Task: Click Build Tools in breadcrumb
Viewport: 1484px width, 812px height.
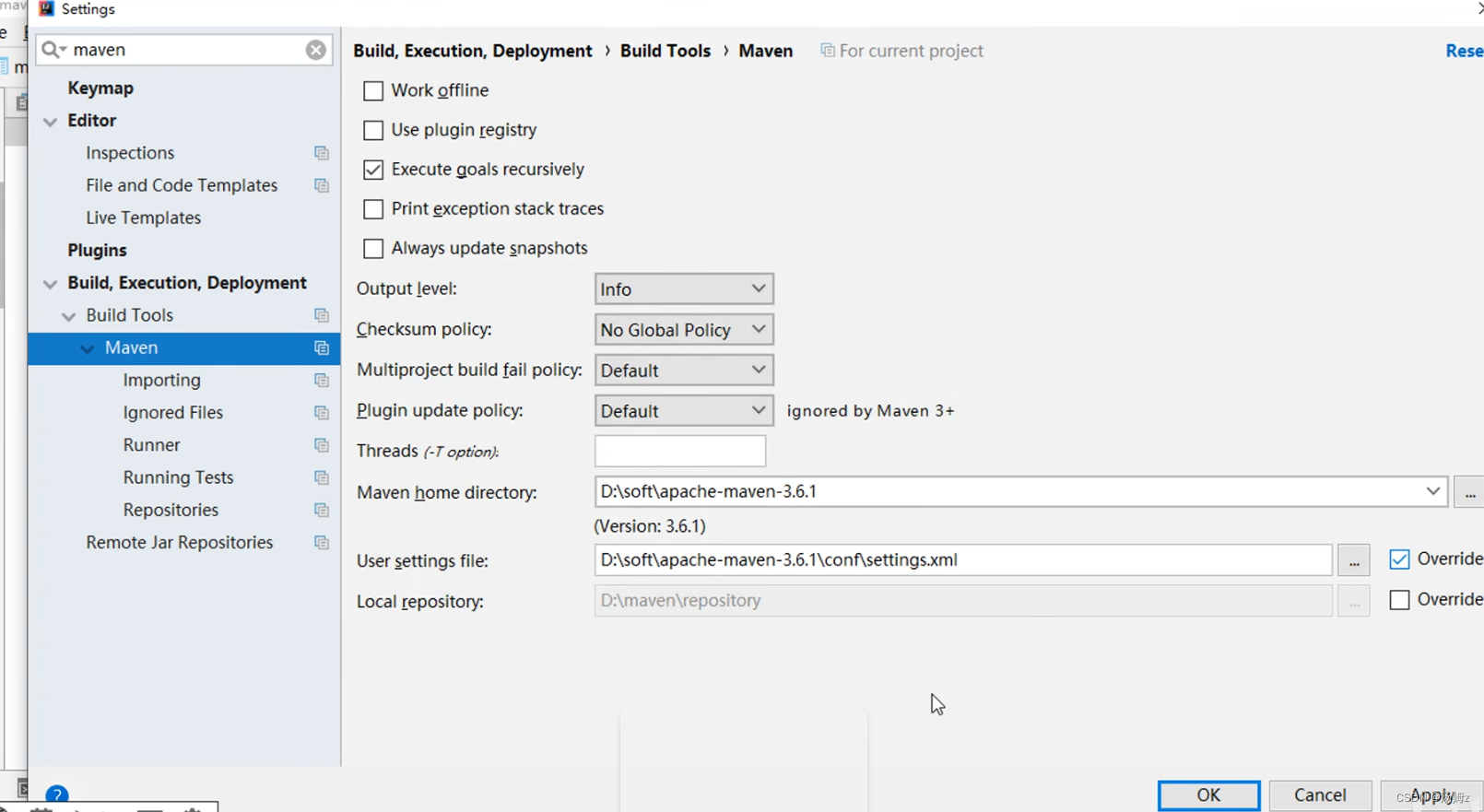Action: (x=665, y=51)
